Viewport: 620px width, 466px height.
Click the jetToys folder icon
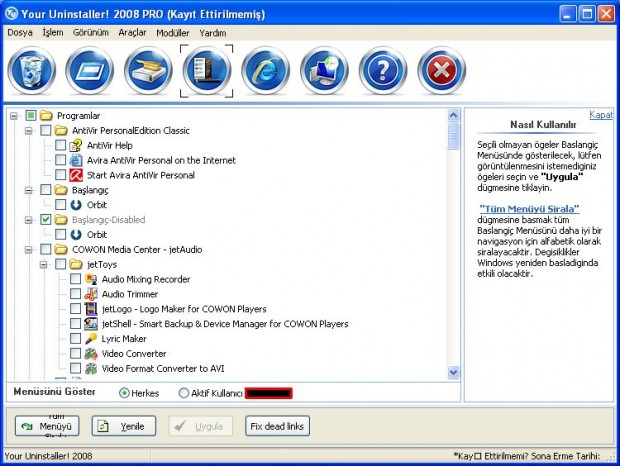coord(76,264)
